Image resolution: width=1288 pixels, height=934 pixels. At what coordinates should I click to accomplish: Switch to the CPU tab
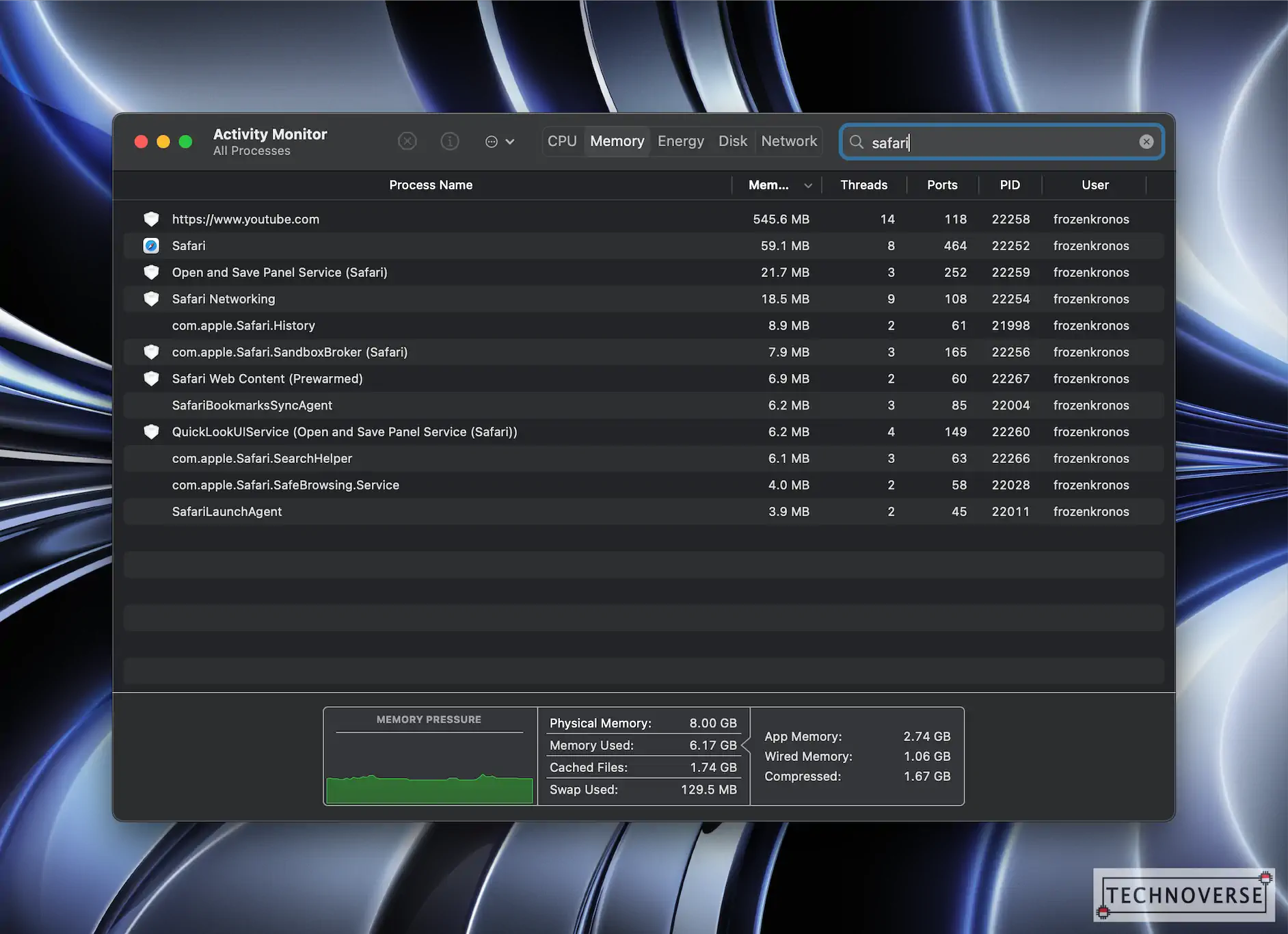tap(563, 141)
